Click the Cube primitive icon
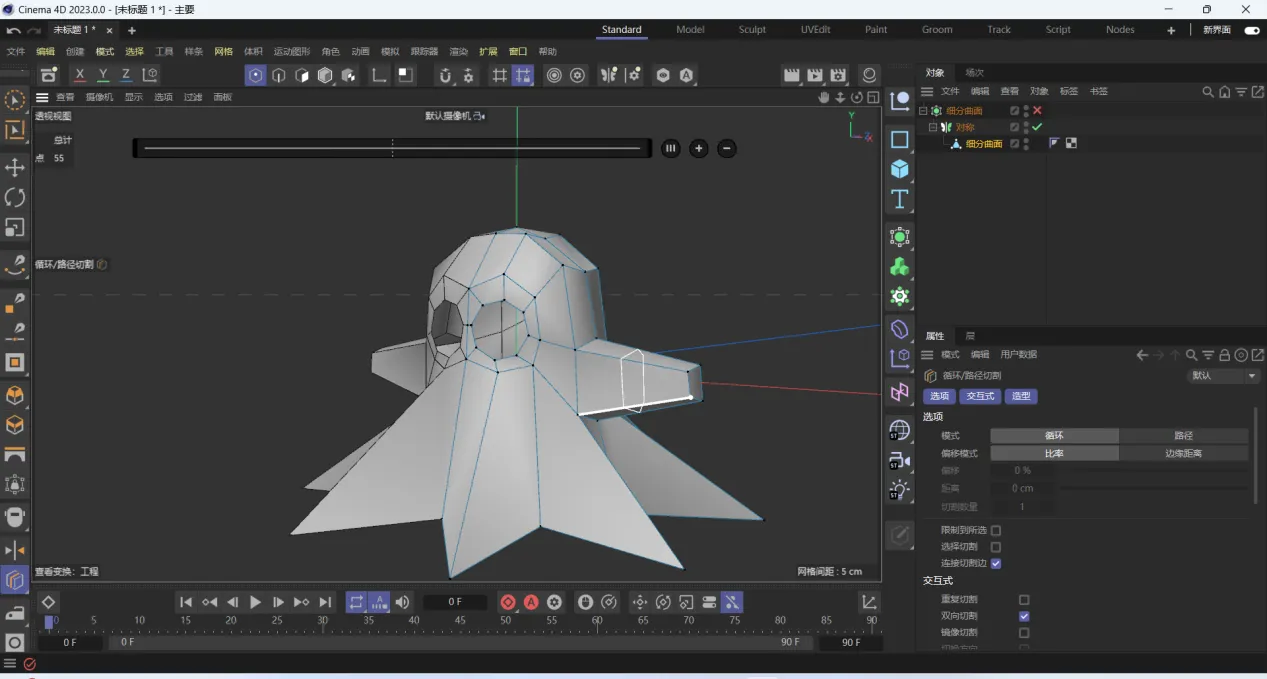The width and height of the screenshot is (1267, 679). click(900, 169)
